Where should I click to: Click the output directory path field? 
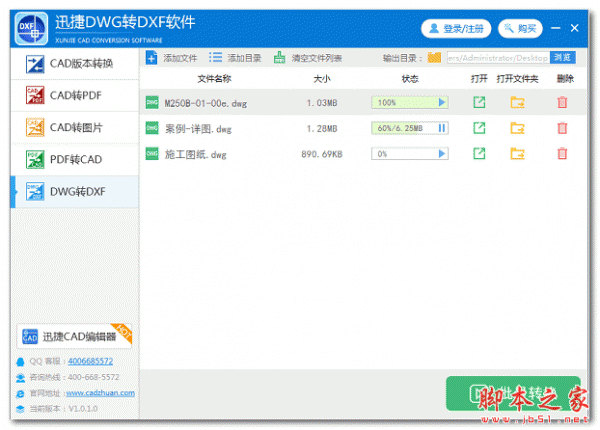(498, 58)
